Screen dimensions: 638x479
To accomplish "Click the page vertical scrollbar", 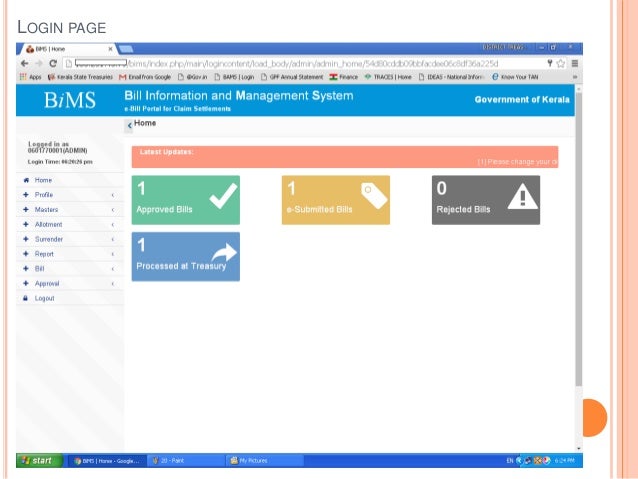I will 579,238.
